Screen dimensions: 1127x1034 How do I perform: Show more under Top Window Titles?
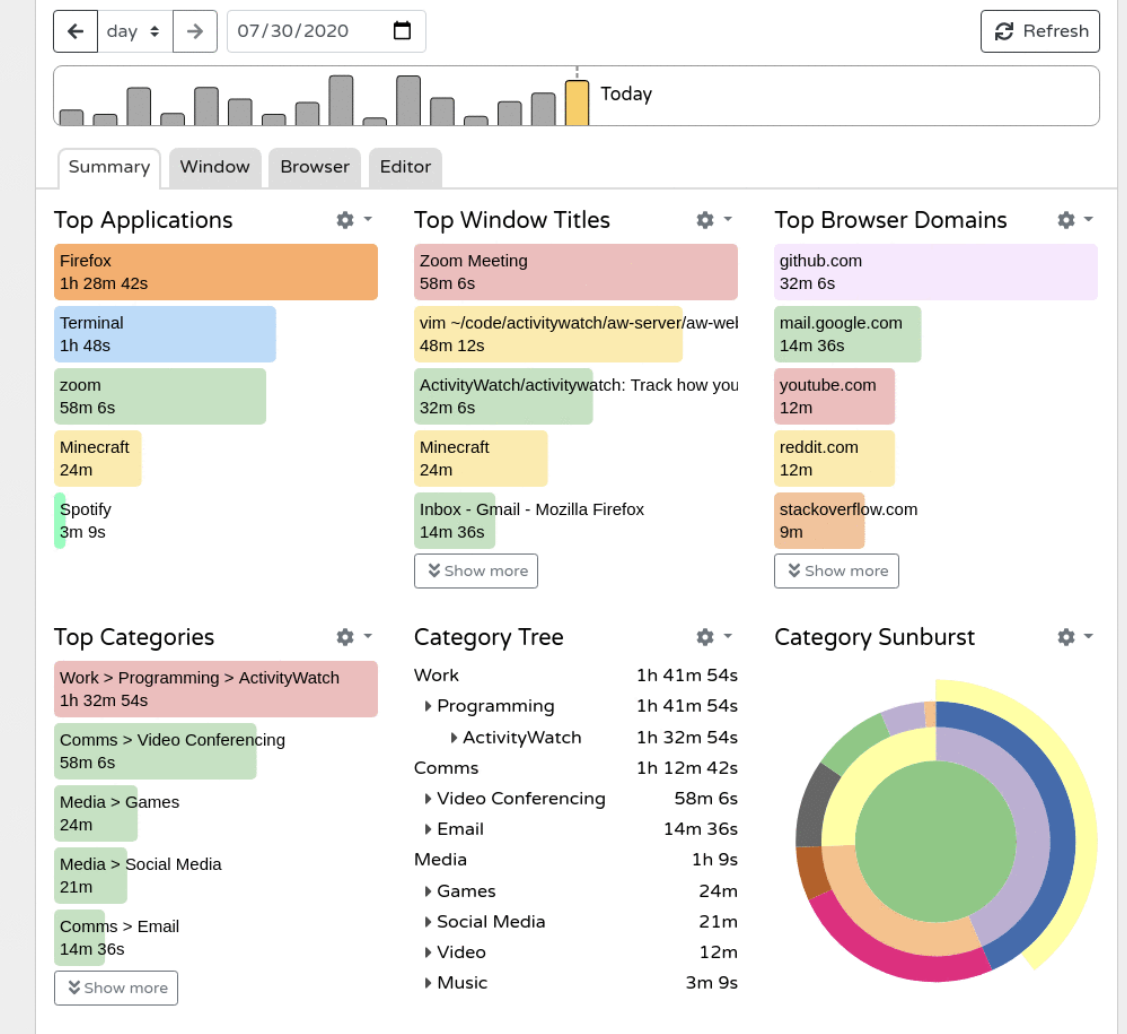tap(476, 571)
